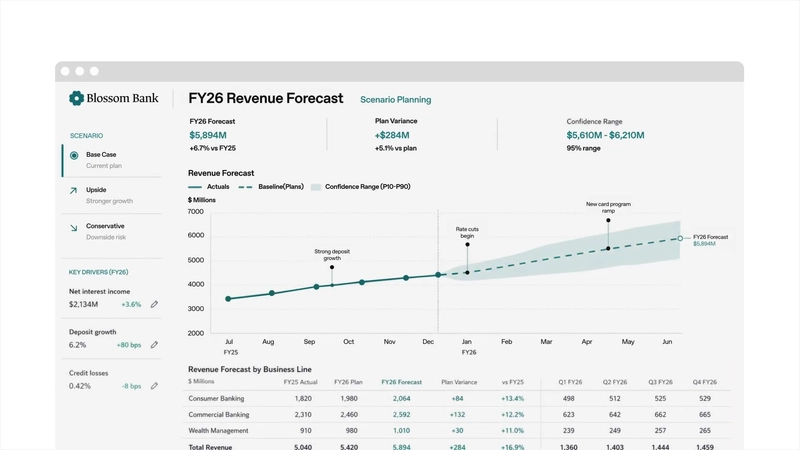
Task: Click the Upside scenario arrow icon
Action: click(73, 190)
